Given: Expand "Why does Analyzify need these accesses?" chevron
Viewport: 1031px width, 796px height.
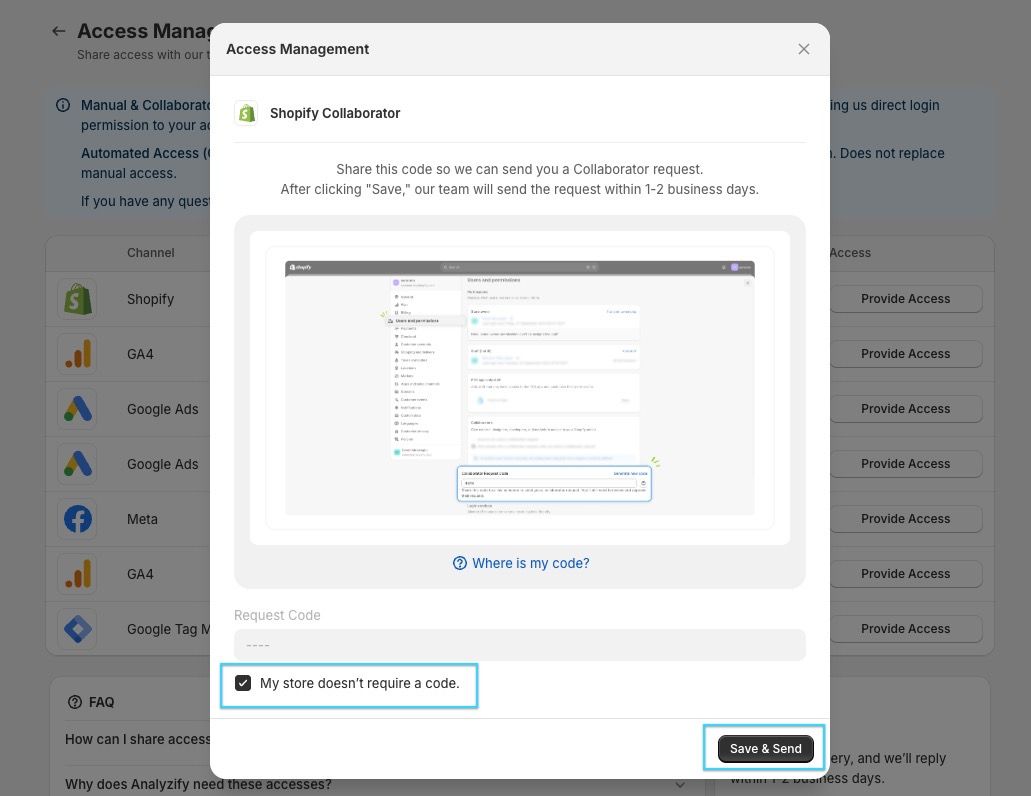Looking at the screenshot, I should [680, 784].
